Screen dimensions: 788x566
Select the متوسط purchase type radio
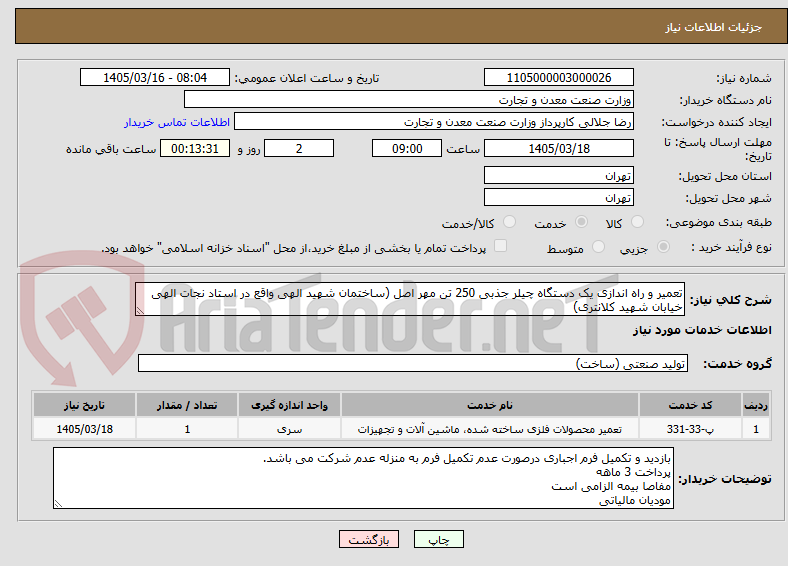click(x=598, y=247)
